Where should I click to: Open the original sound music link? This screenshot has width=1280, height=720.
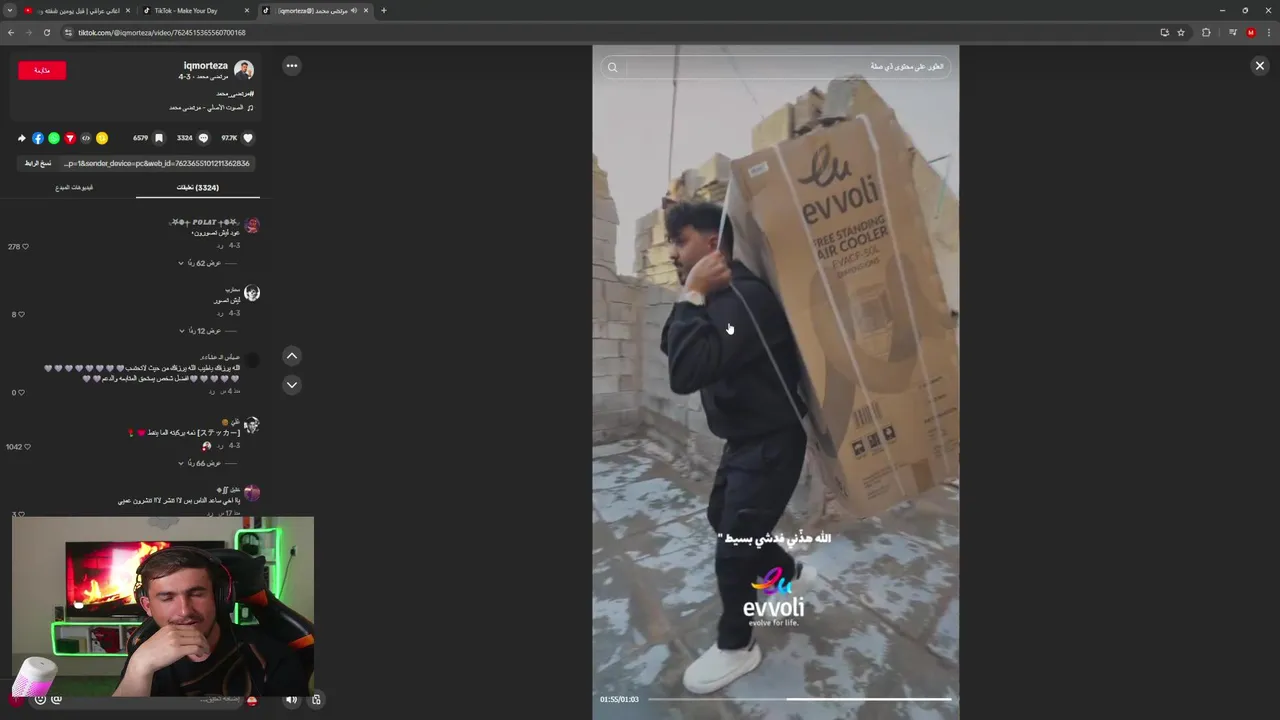tap(210, 107)
